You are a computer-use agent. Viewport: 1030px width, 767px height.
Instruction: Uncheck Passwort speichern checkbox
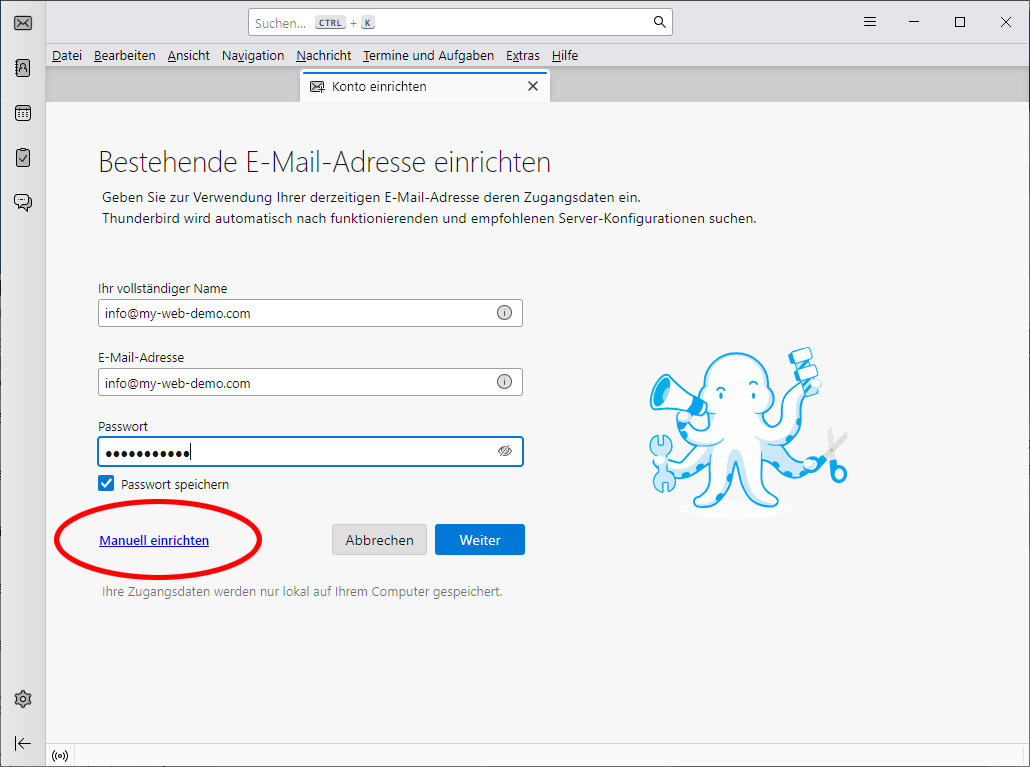pyautogui.click(x=106, y=483)
